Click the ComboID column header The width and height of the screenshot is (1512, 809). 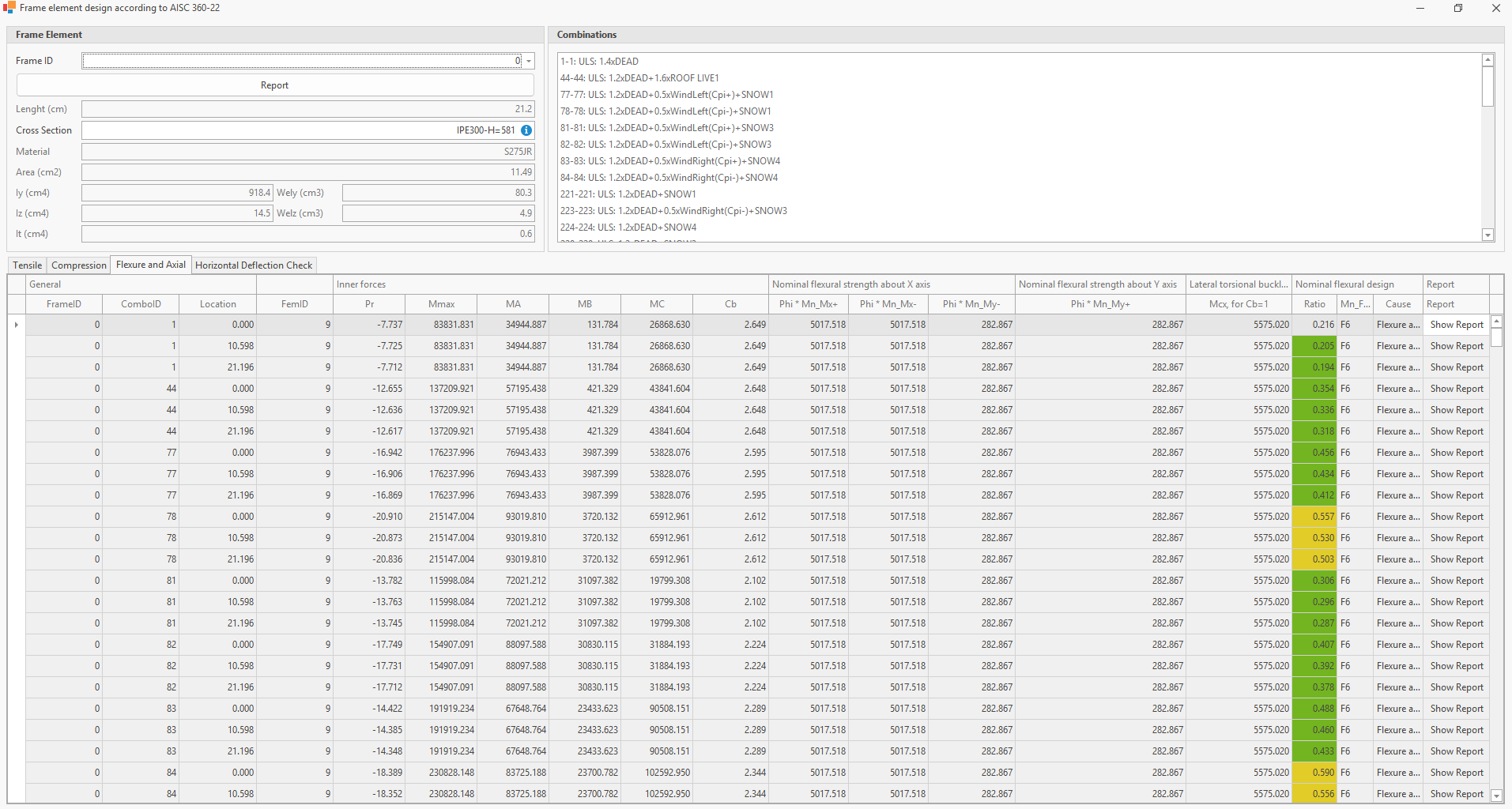pos(141,304)
